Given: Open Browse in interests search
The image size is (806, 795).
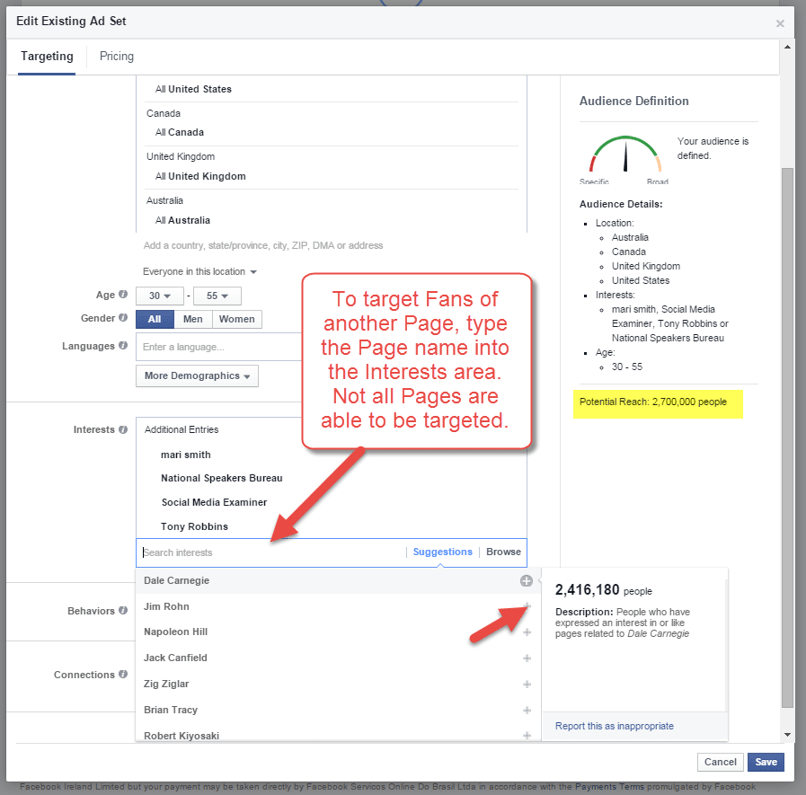Looking at the screenshot, I should pos(503,551).
